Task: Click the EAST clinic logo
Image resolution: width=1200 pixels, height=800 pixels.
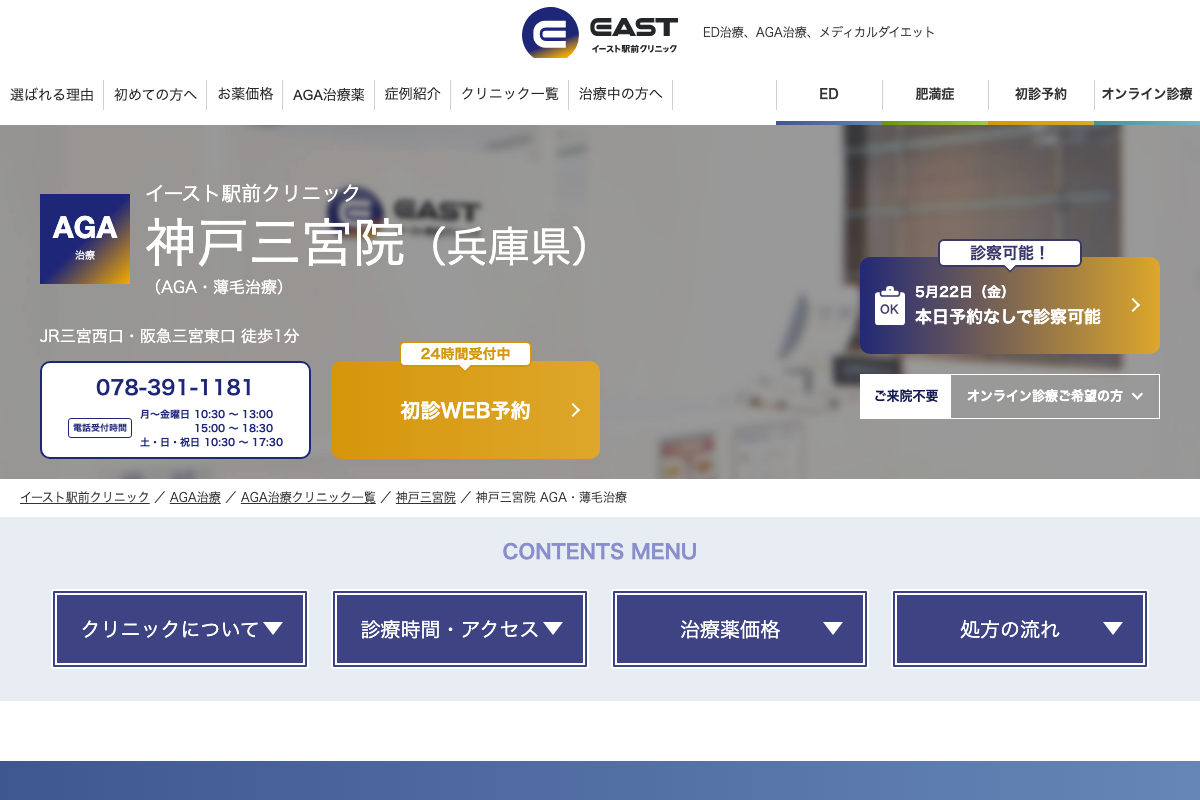Action: [600, 33]
